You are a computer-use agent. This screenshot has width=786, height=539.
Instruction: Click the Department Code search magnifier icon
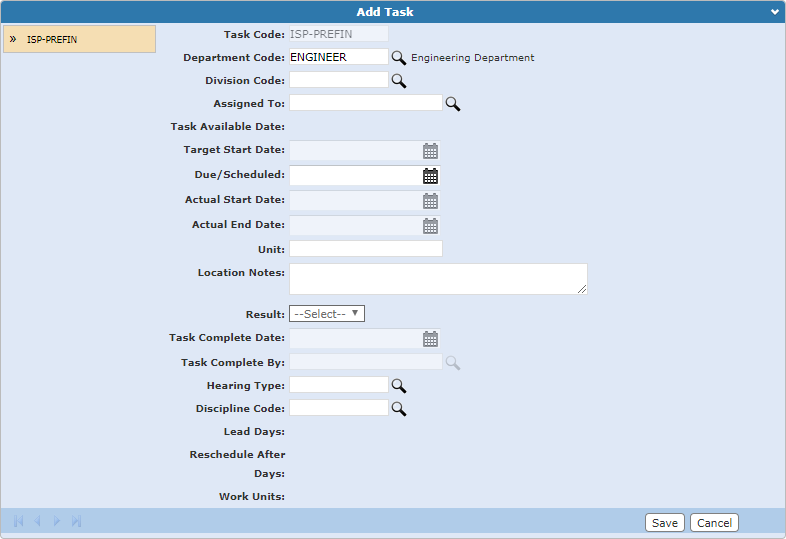pos(399,58)
